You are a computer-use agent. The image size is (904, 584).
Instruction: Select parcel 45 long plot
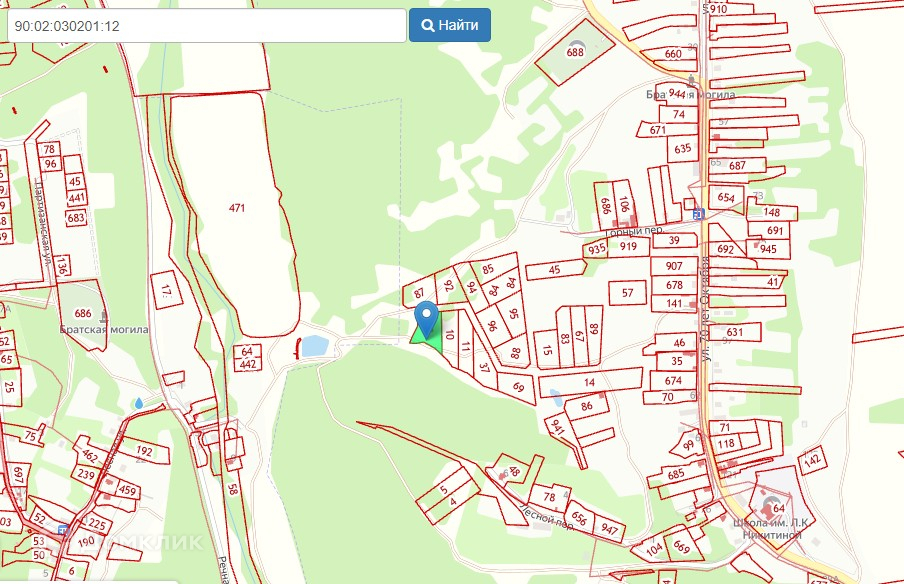click(x=555, y=269)
